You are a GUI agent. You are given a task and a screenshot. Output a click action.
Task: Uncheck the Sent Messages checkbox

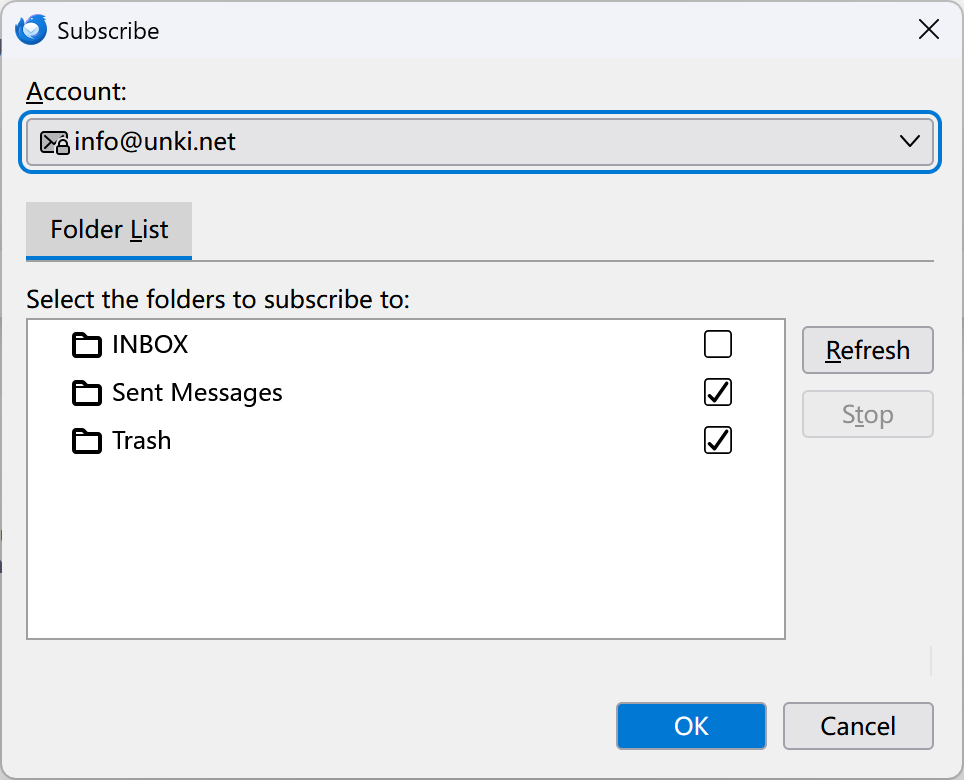718,393
